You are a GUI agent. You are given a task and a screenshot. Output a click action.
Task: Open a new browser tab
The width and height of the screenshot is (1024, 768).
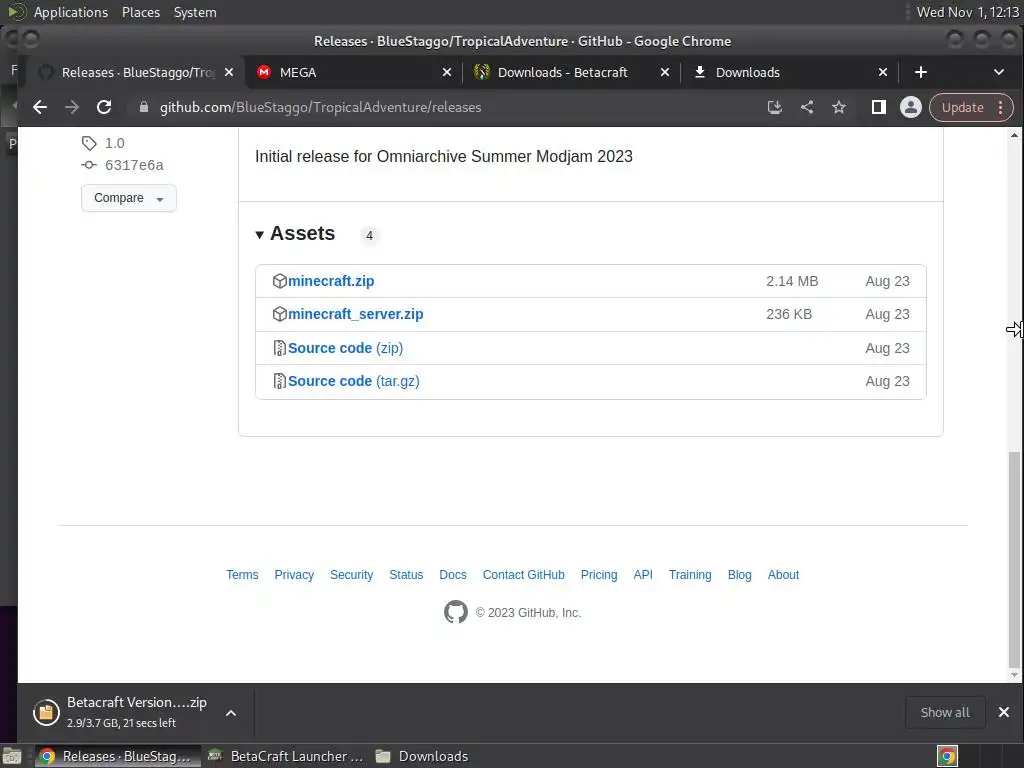(921, 72)
